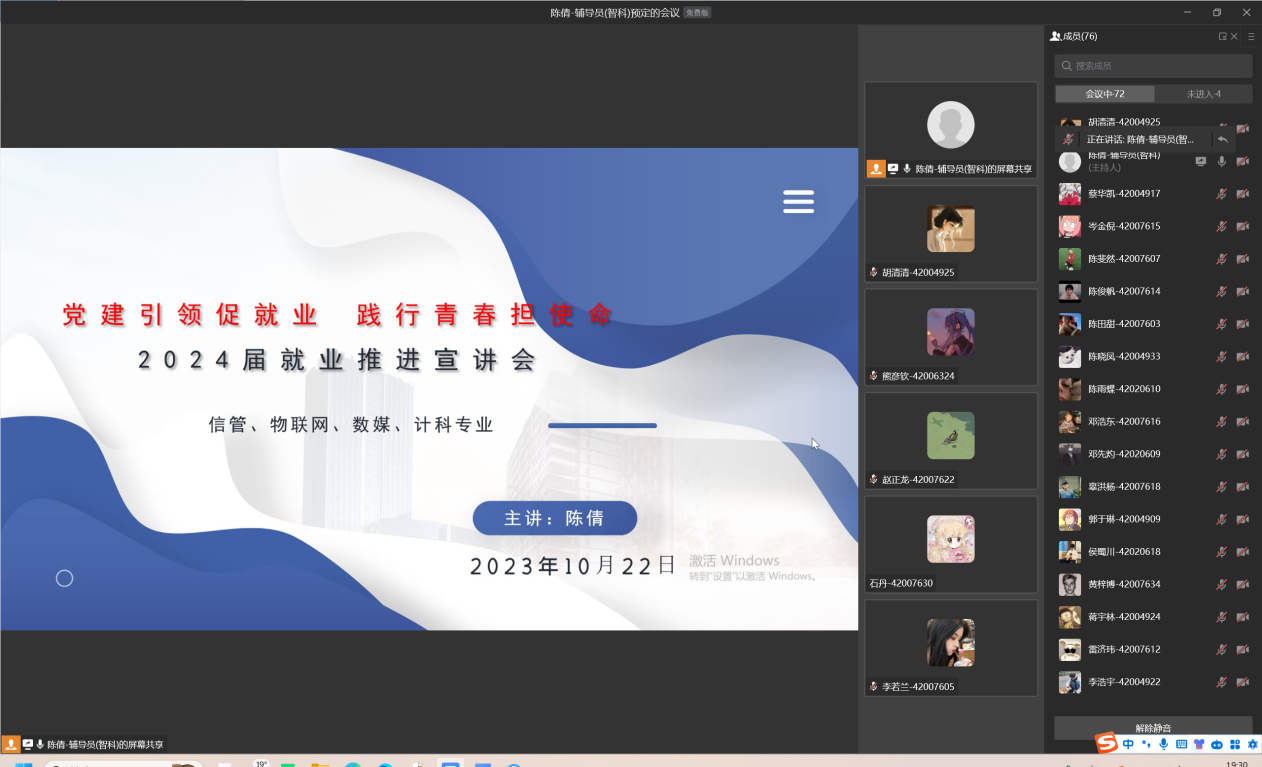Image resolution: width=1262 pixels, height=767 pixels.
Task: Select the 胡清清-42004925 video tile
Action: pyautogui.click(x=951, y=234)
